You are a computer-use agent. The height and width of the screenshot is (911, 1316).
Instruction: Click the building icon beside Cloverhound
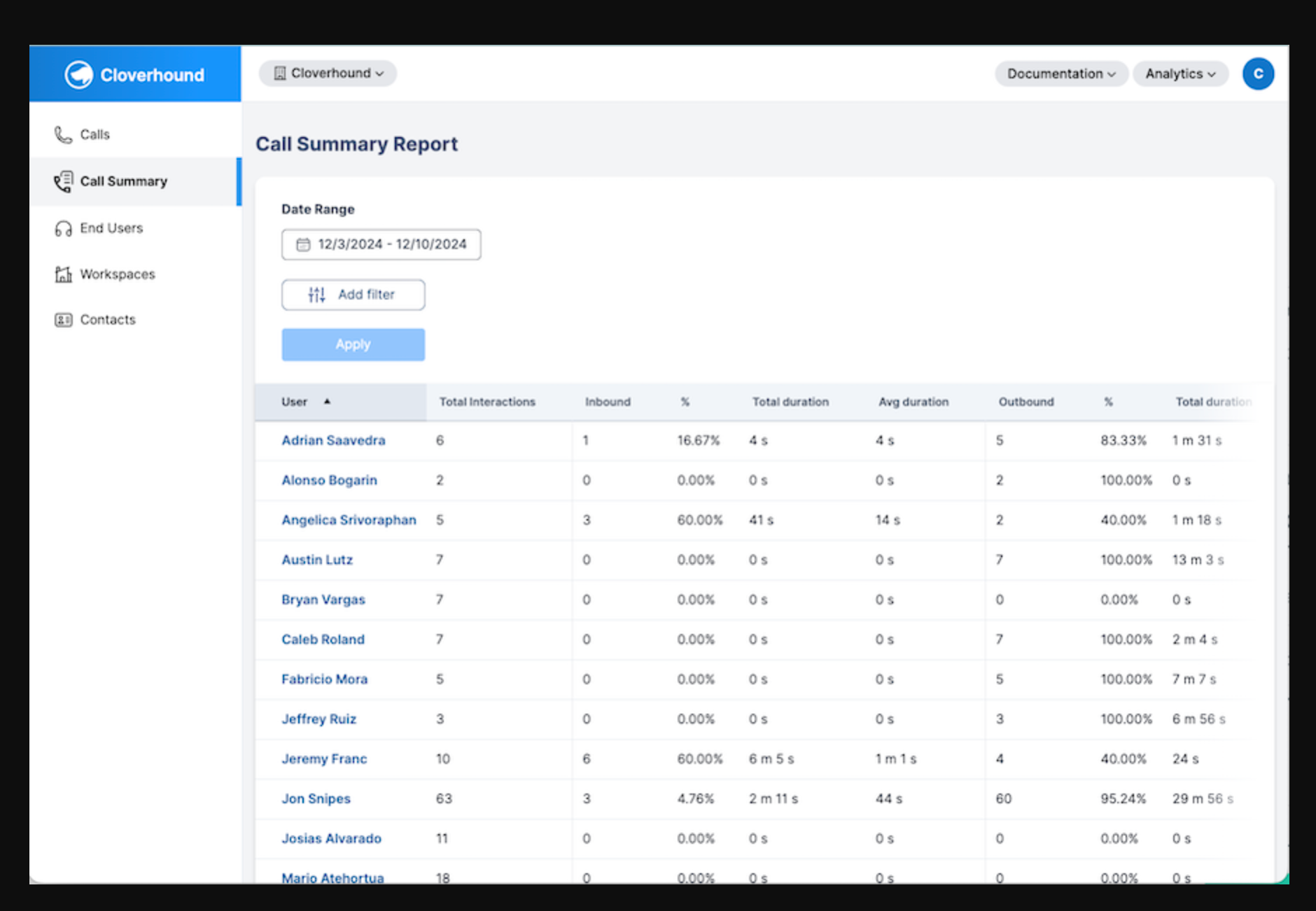(x=280, y=73)
